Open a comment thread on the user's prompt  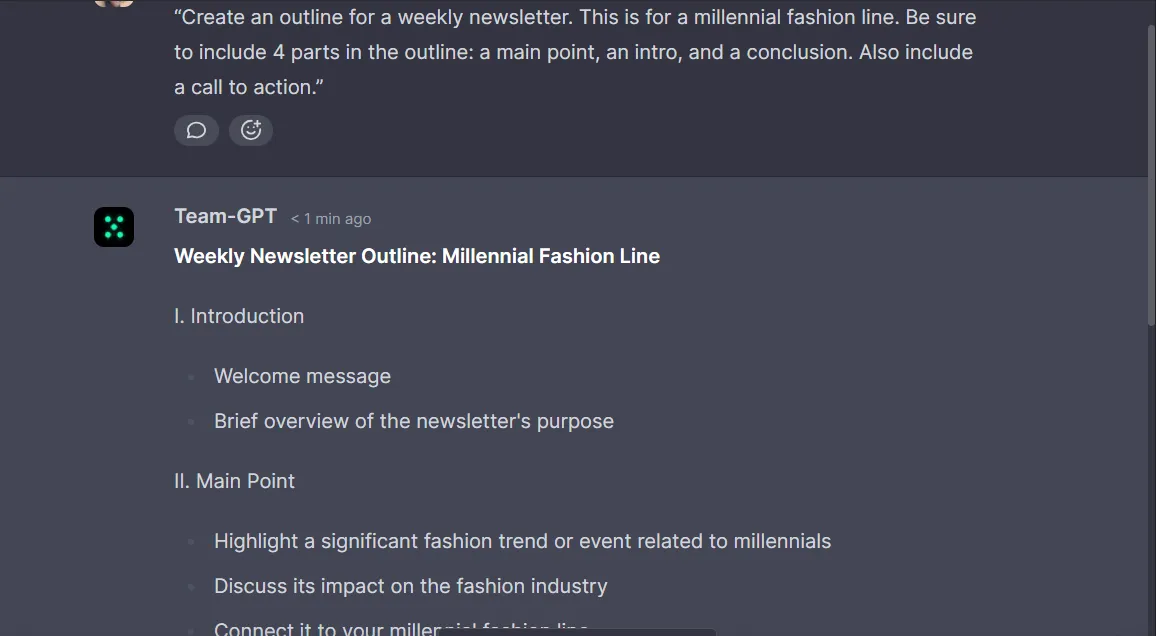coord(196,130)
